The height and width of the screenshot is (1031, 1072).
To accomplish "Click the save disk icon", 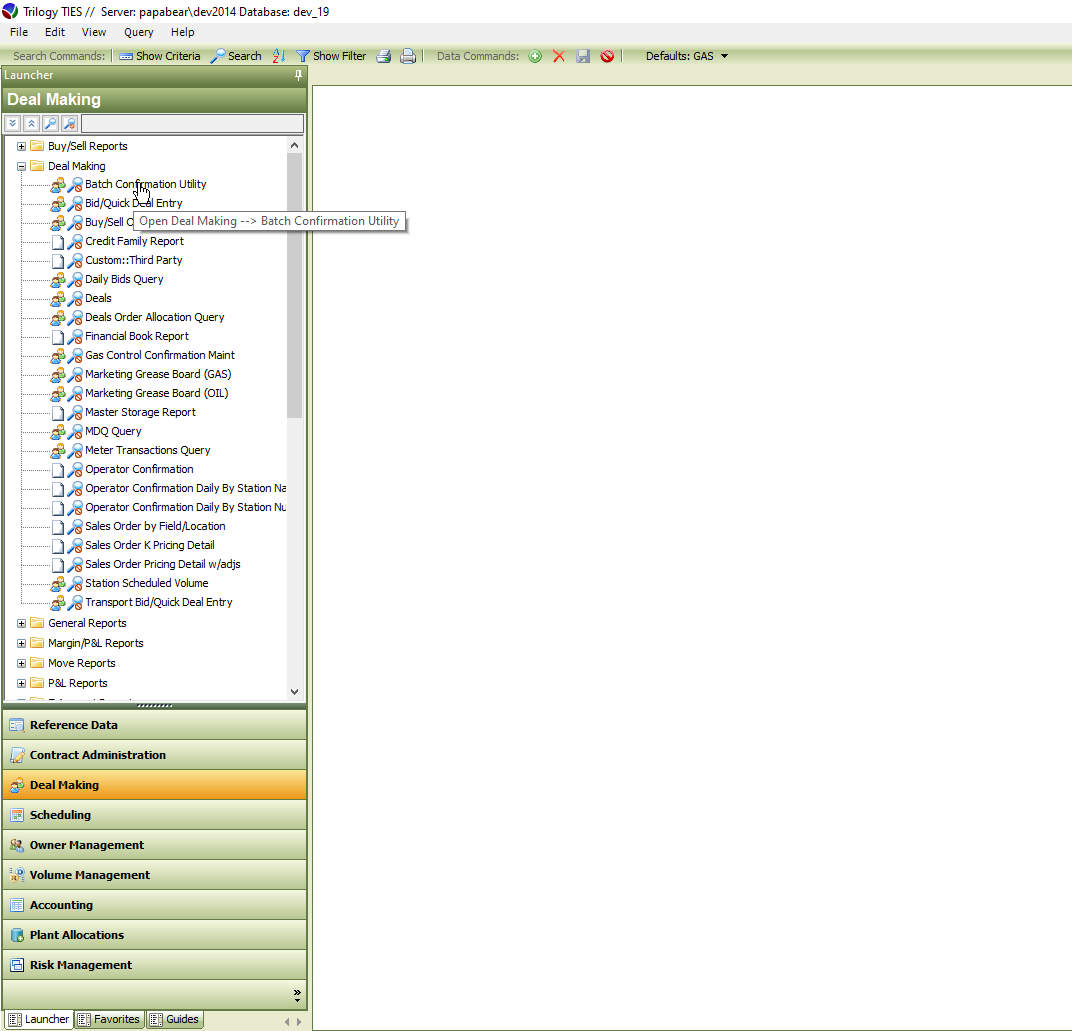I will 583,56.
